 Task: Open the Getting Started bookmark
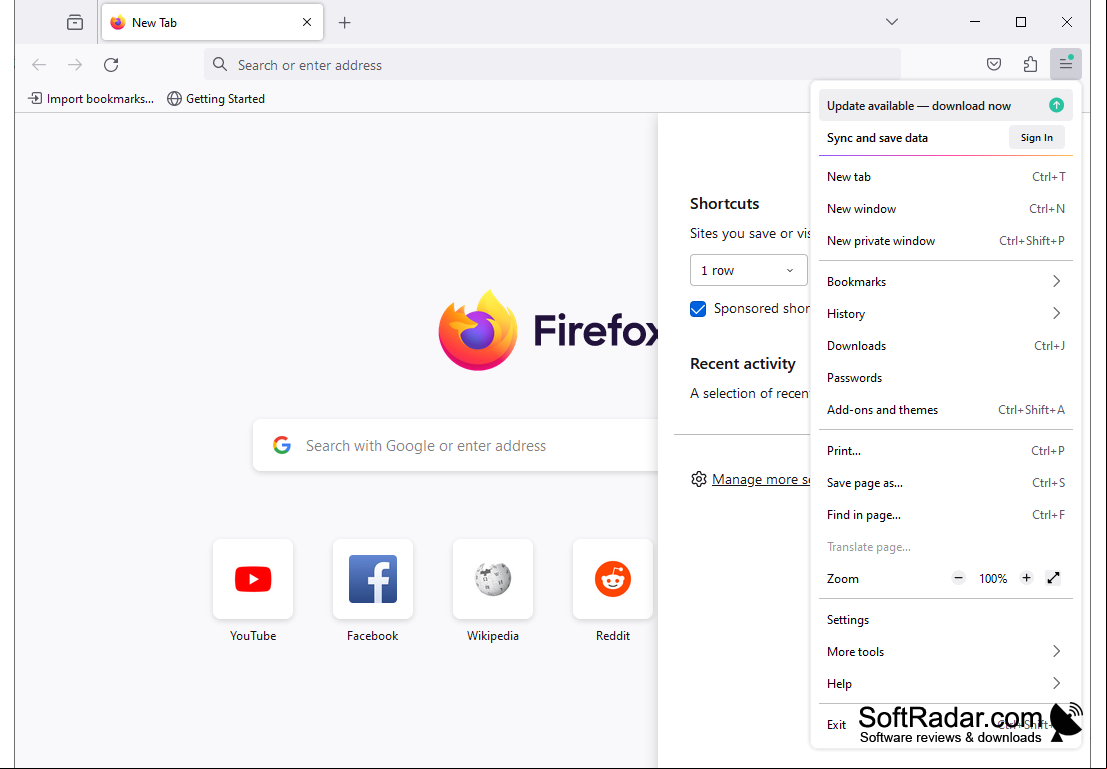(x=216, y=99)
